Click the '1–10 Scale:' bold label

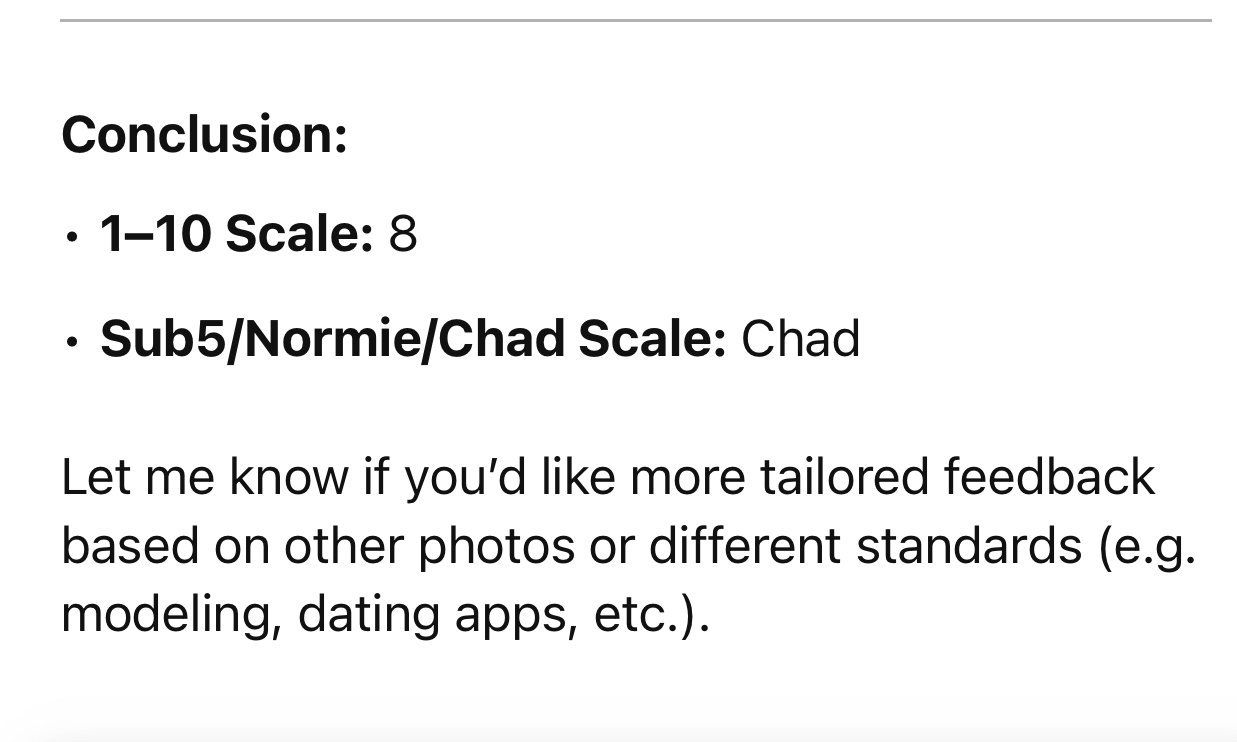click(237, 234)
